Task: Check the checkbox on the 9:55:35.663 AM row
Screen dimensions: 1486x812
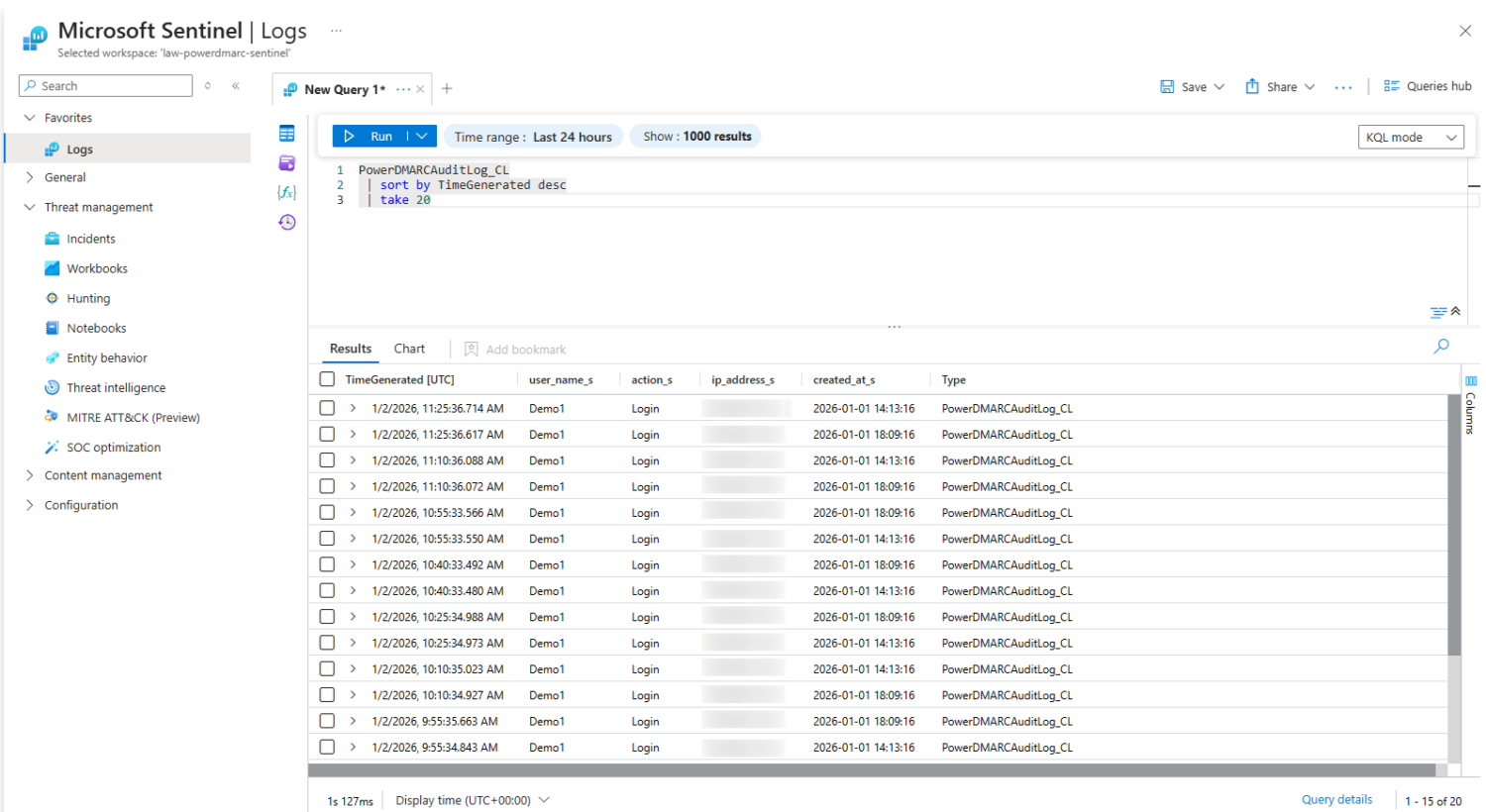Action: [x=327, y=720]
